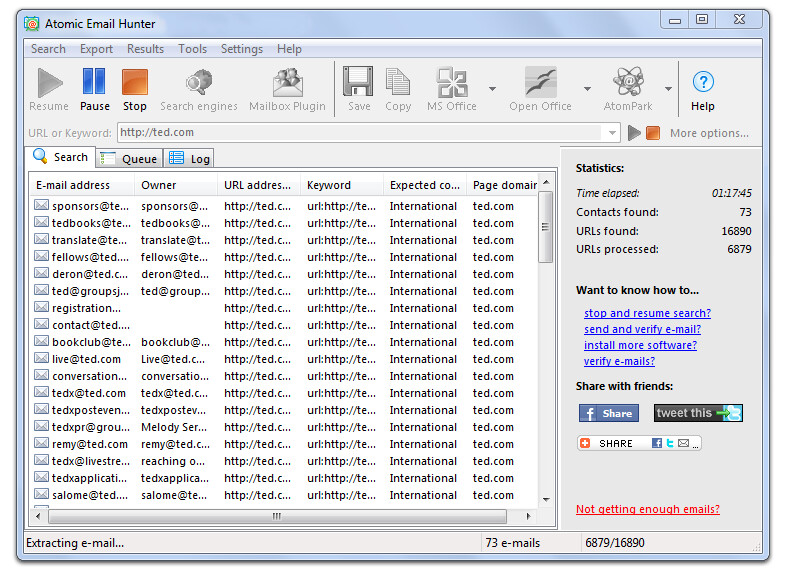The width and height of the screenshot is (789, 576).
Task: Open the Results menu
Action: point(145,49)
